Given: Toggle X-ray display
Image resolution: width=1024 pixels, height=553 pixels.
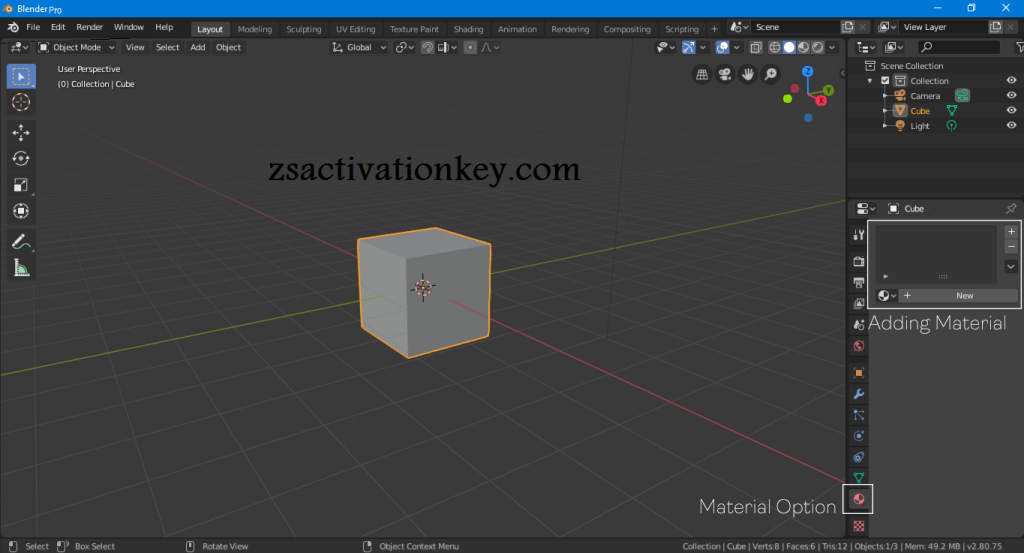Looking at the screenshot, I should pyautogui.click(x=756, y=47).
